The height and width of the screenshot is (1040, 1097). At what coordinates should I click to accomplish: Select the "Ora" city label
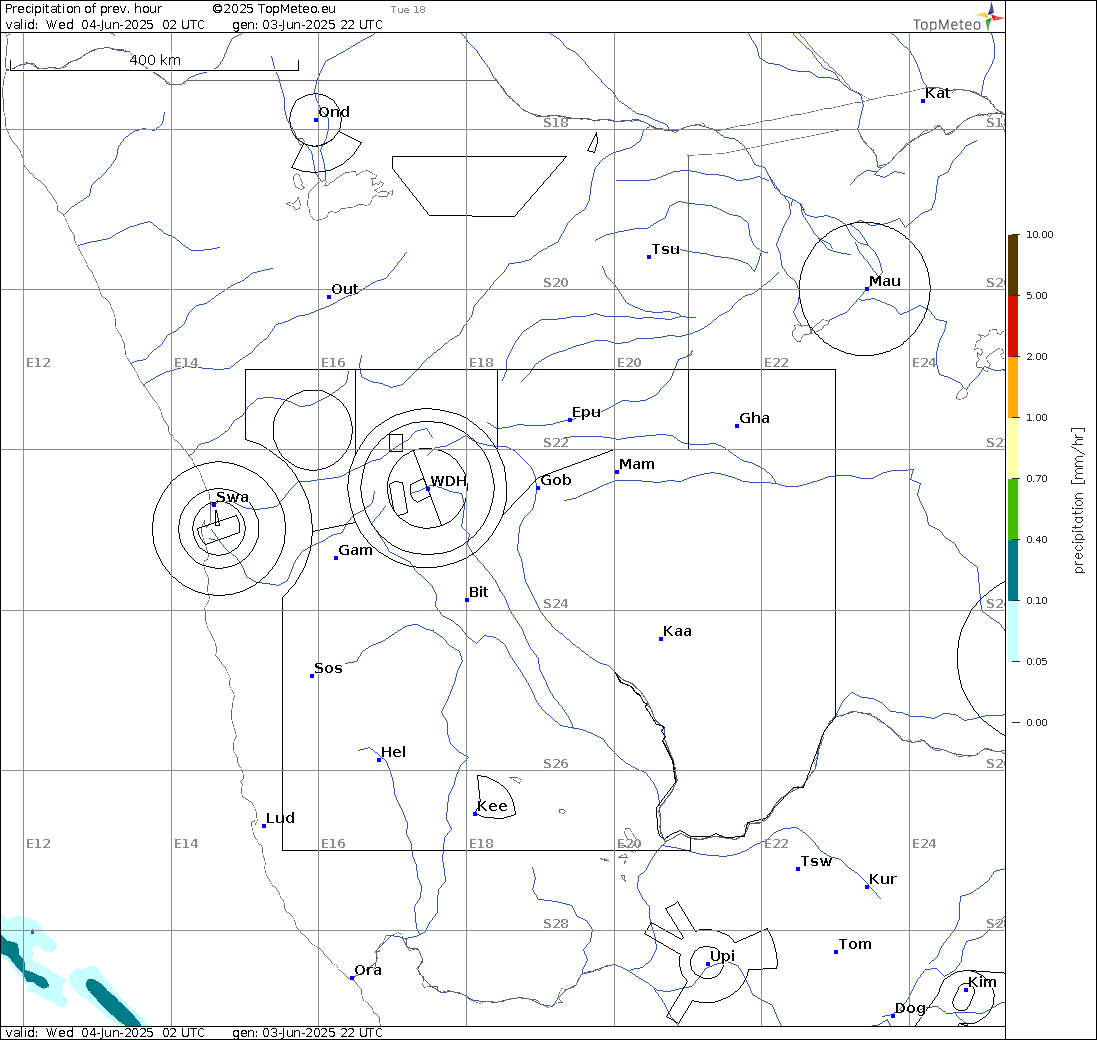coord(368,970)
